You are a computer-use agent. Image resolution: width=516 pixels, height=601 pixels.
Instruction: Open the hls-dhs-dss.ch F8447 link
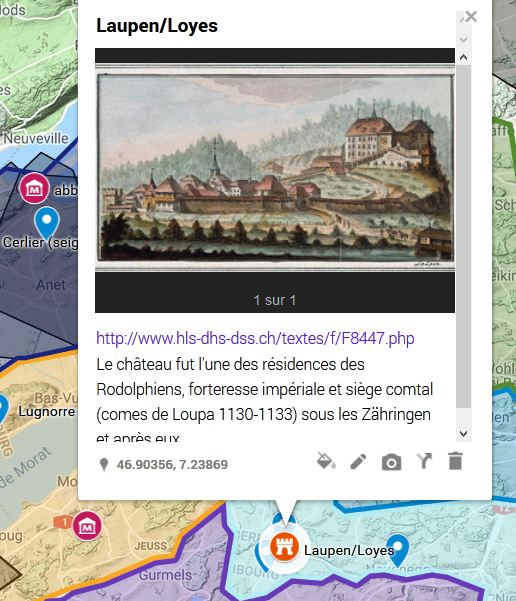255,338
